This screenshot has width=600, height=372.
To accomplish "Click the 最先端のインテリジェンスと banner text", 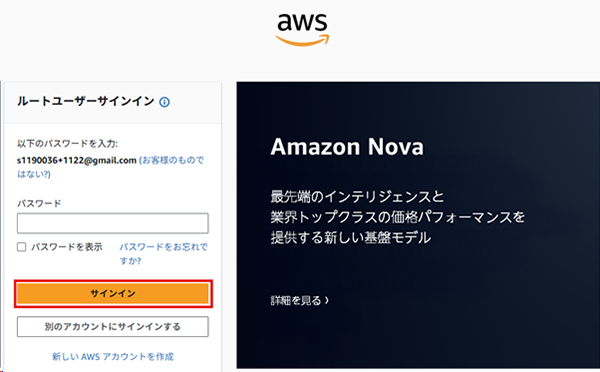I will pos(357,197).
